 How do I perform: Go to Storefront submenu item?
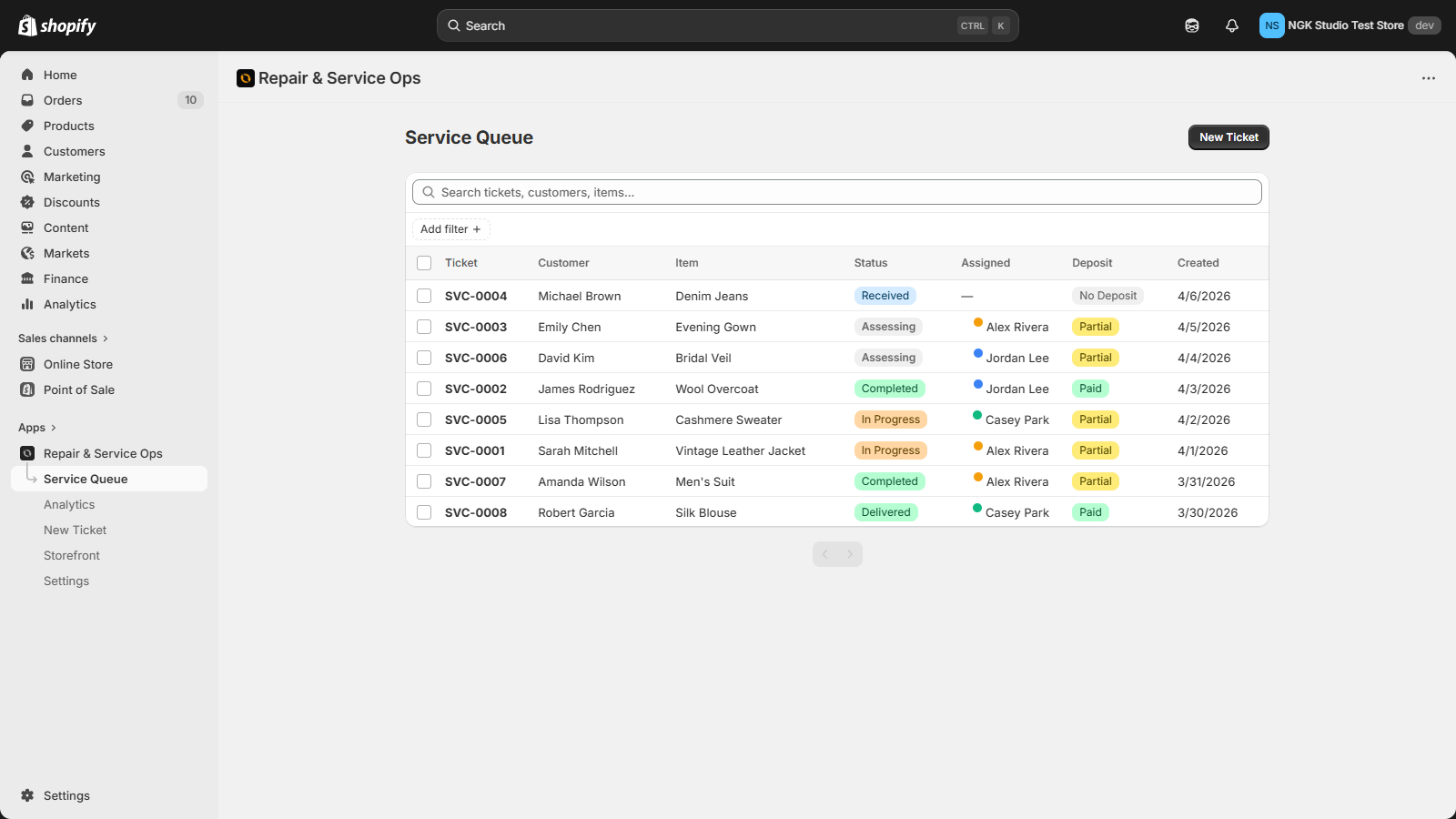click(x=72, y=555)
